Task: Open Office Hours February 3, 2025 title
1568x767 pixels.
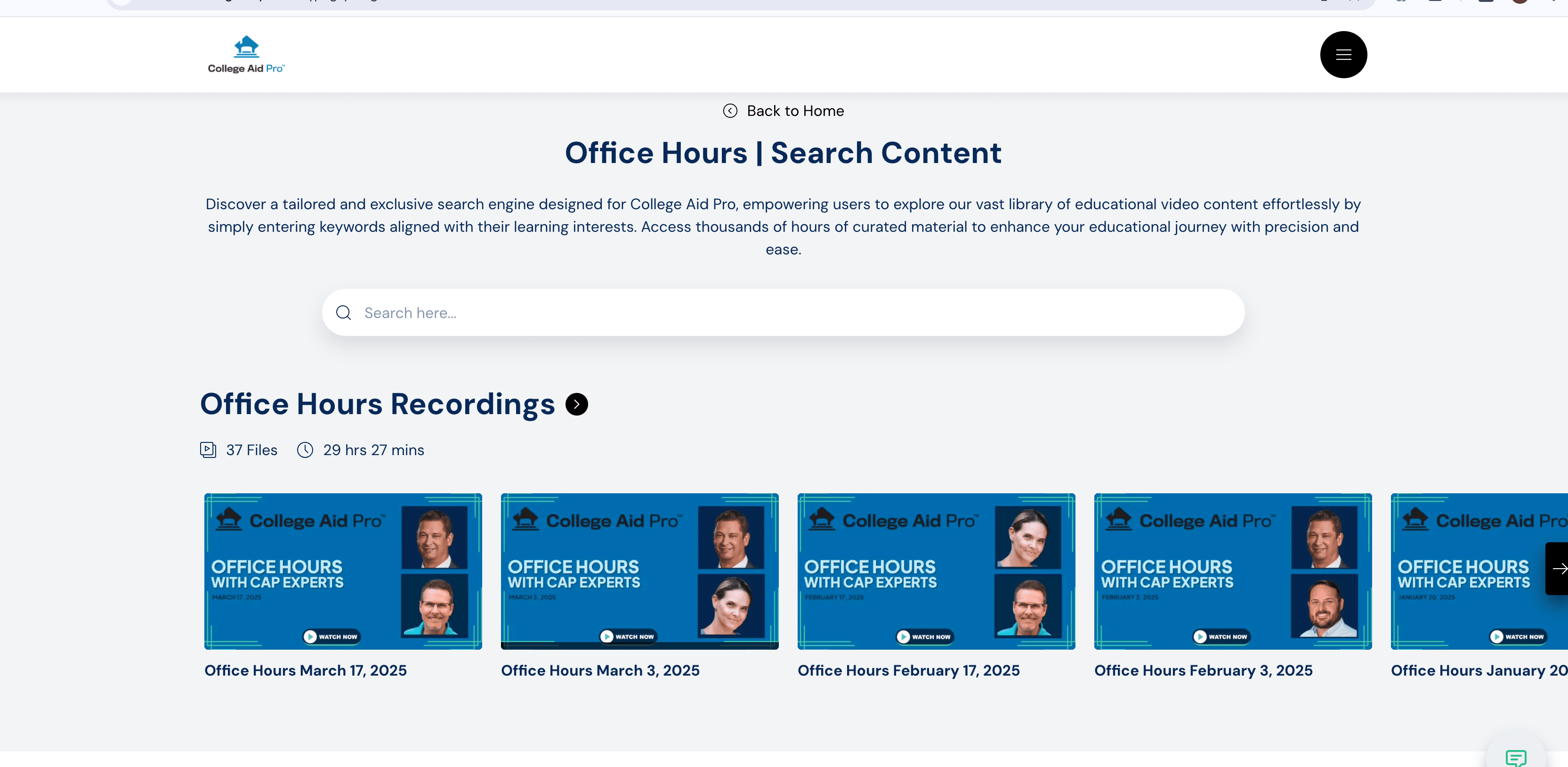Action: [x=1204, y=670]
